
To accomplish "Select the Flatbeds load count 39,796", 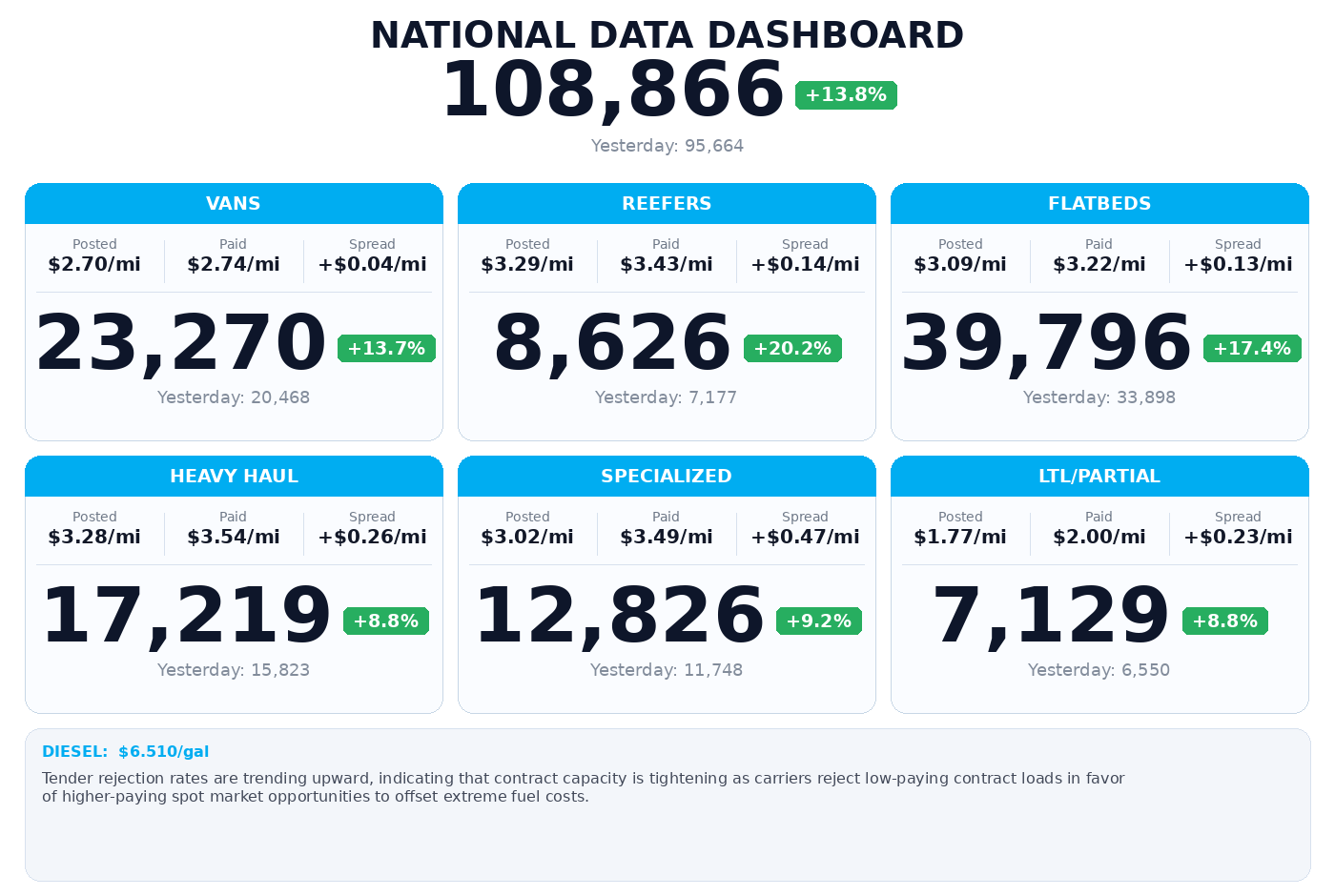I will 1047,343.
